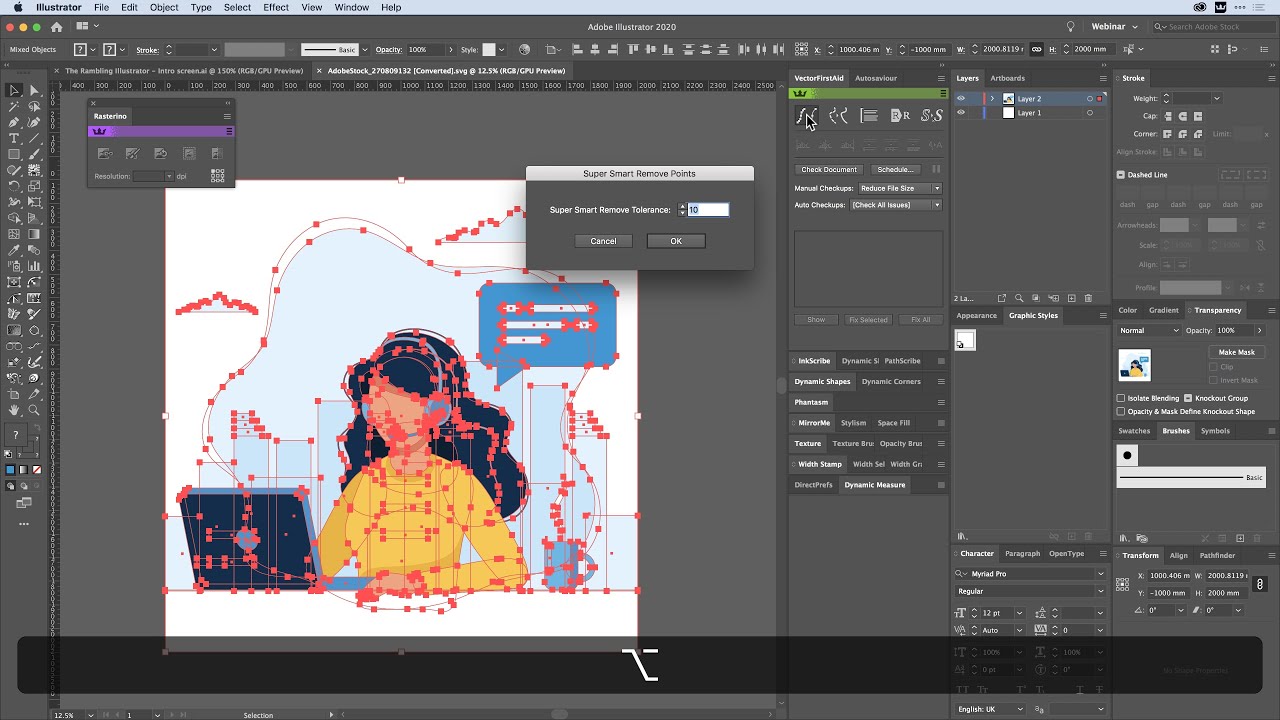Open the Effect menu
The height and width of the screenshot is (720, 1280).
point(276,7)
